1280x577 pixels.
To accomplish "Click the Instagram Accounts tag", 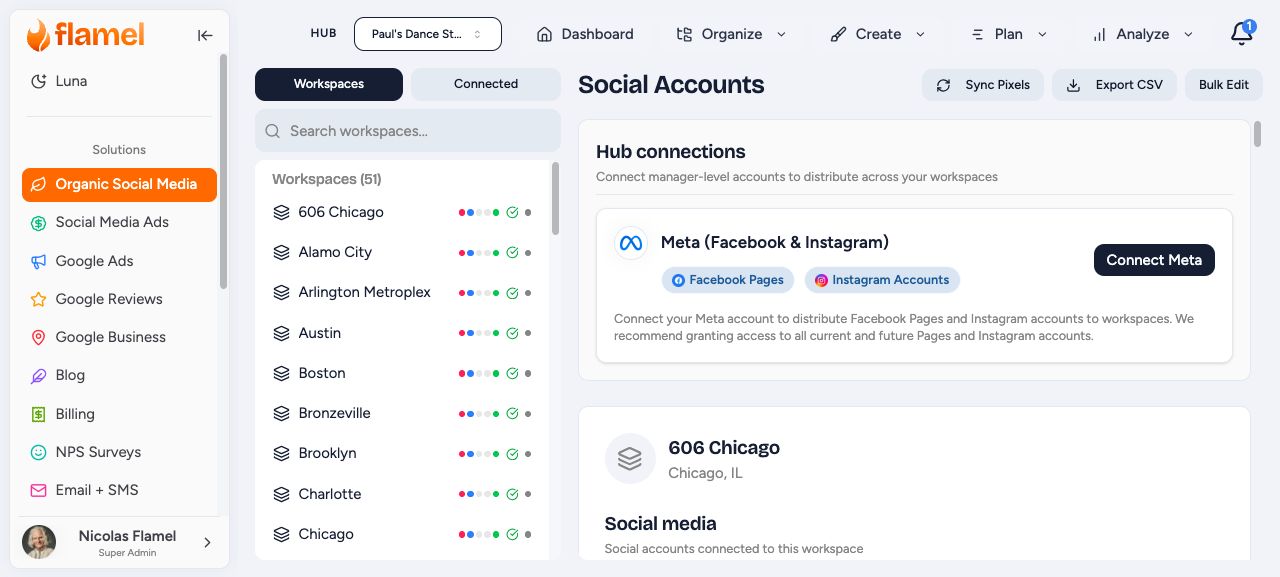I will tap(882, 280).
